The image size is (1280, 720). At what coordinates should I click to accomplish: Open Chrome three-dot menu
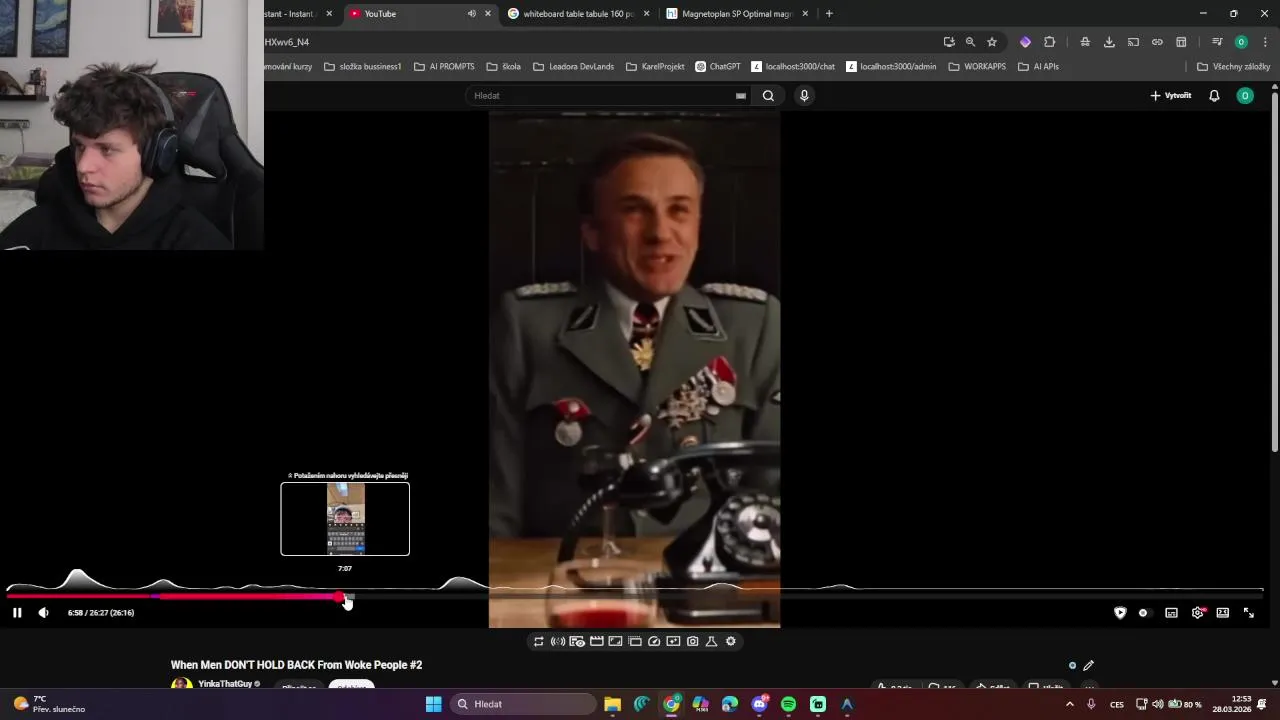[x=1265, y=42]
